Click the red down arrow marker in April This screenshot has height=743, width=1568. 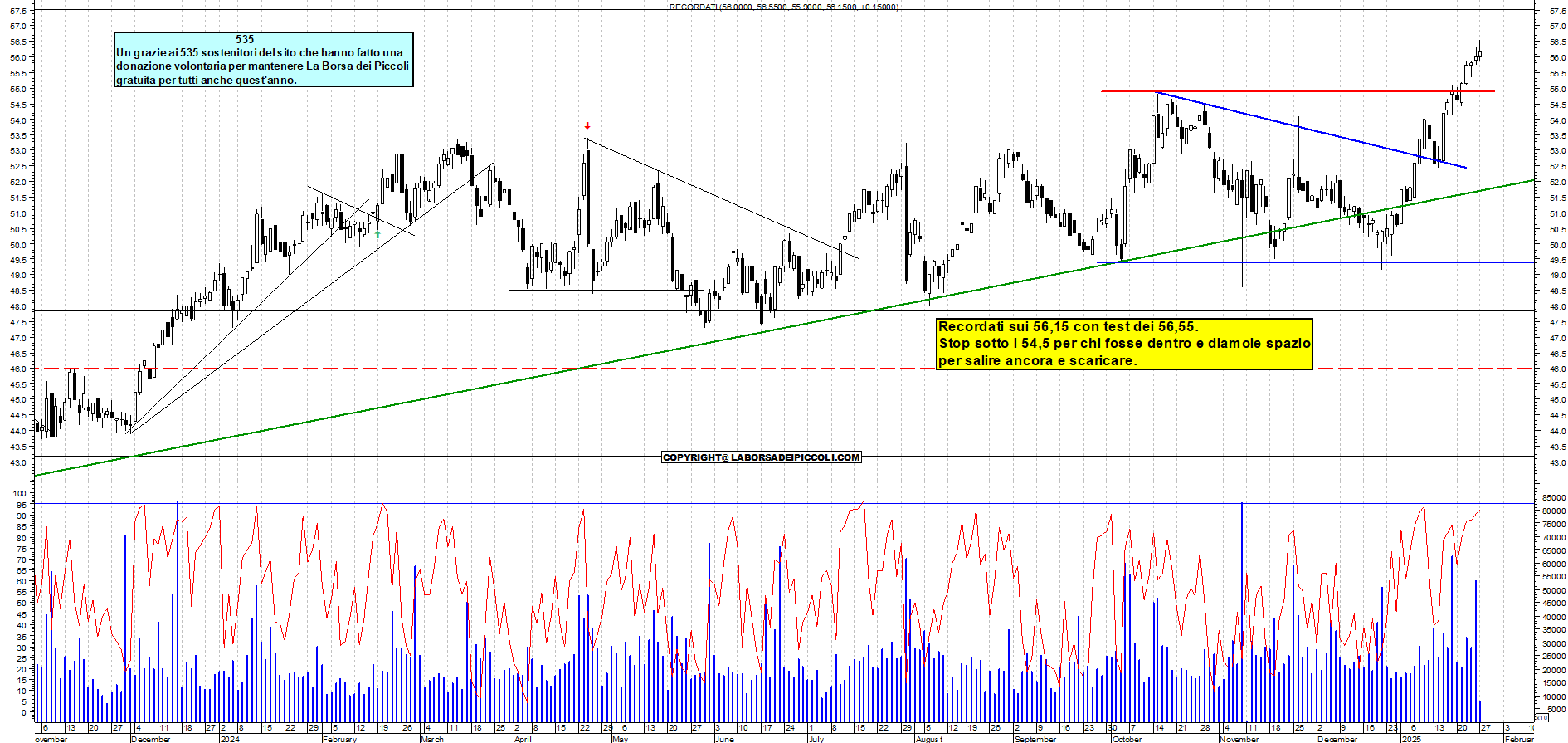587,126
